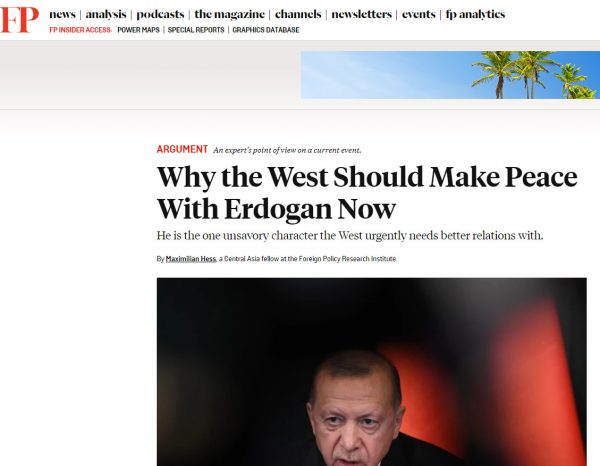Open author Maximilian Hess profile link

[x=191, y=259]
